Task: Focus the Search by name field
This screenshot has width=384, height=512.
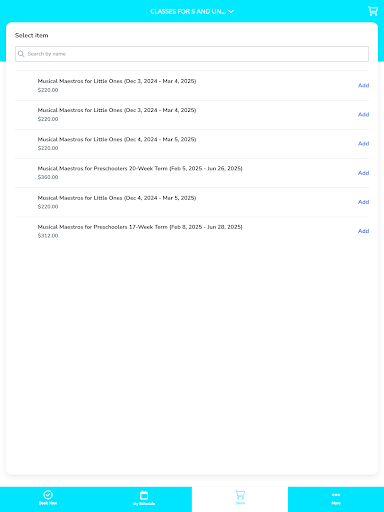Action: (x=192, y=54)
